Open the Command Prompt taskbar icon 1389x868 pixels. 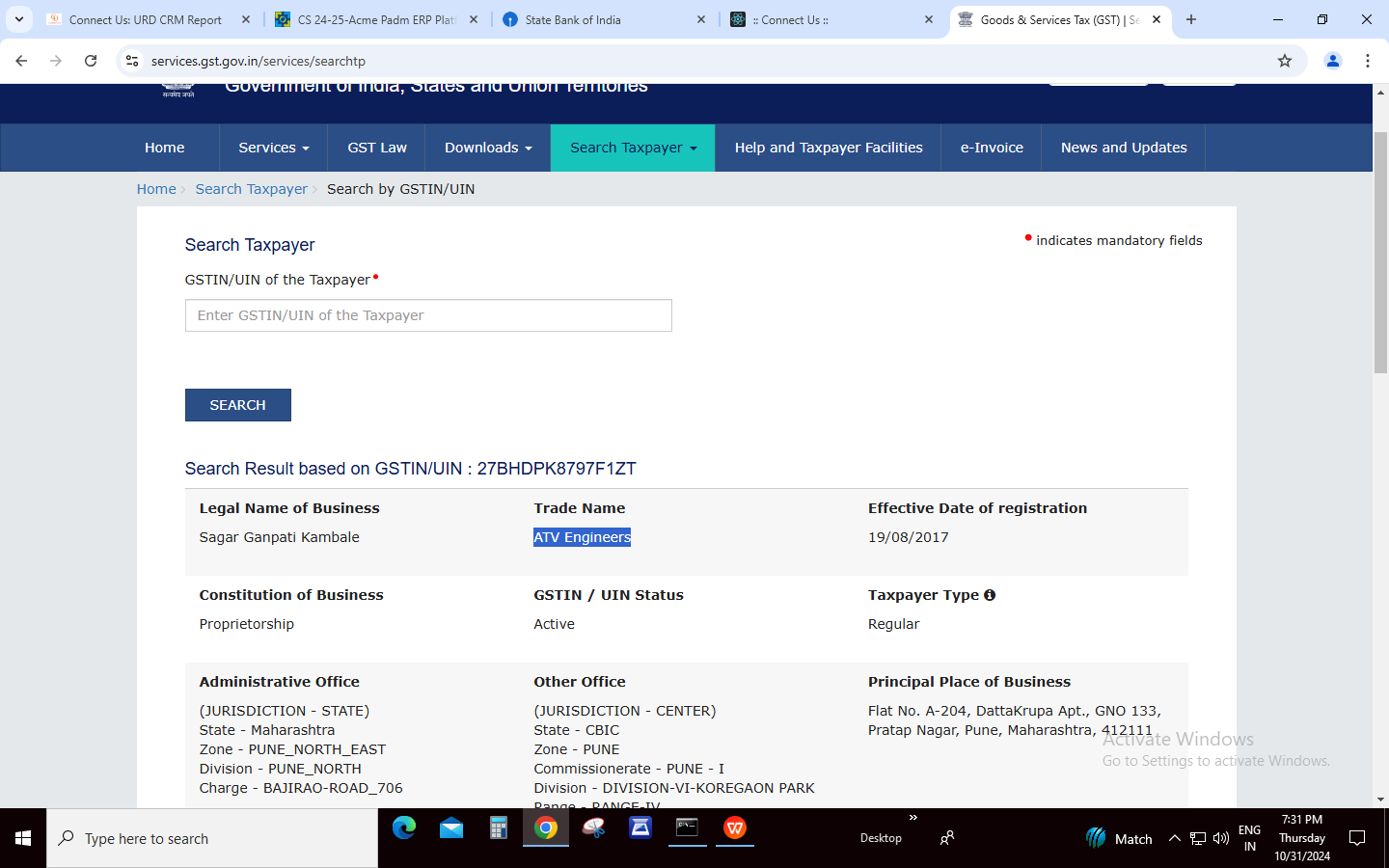click(687, 827)
